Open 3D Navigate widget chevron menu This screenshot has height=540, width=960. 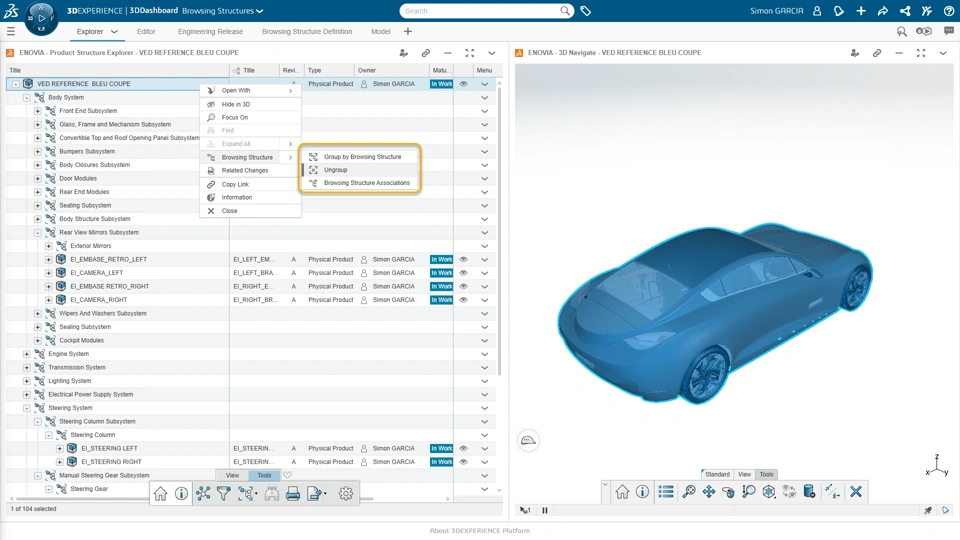pyautogui.click(x=943, y=53)
